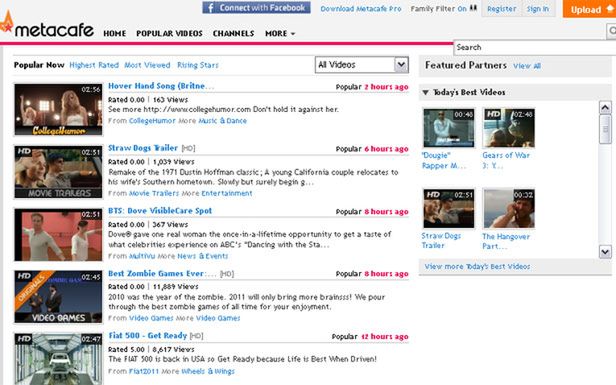The width and height of the screenshot is (616, 385).
Task: Click the Metacafe logo
Action: [x=47, y=25]
